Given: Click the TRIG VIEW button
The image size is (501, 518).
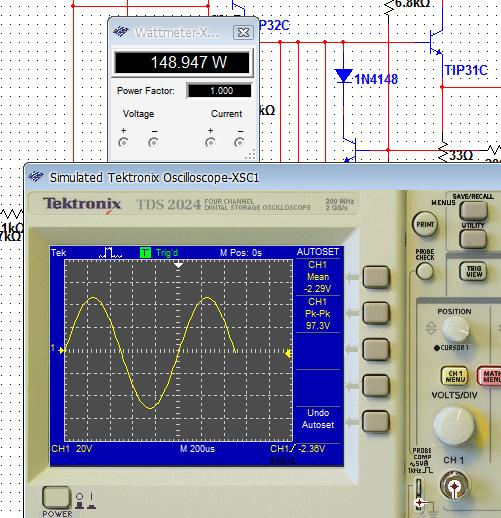Looking at the screenshot, I should pos(473,271).
